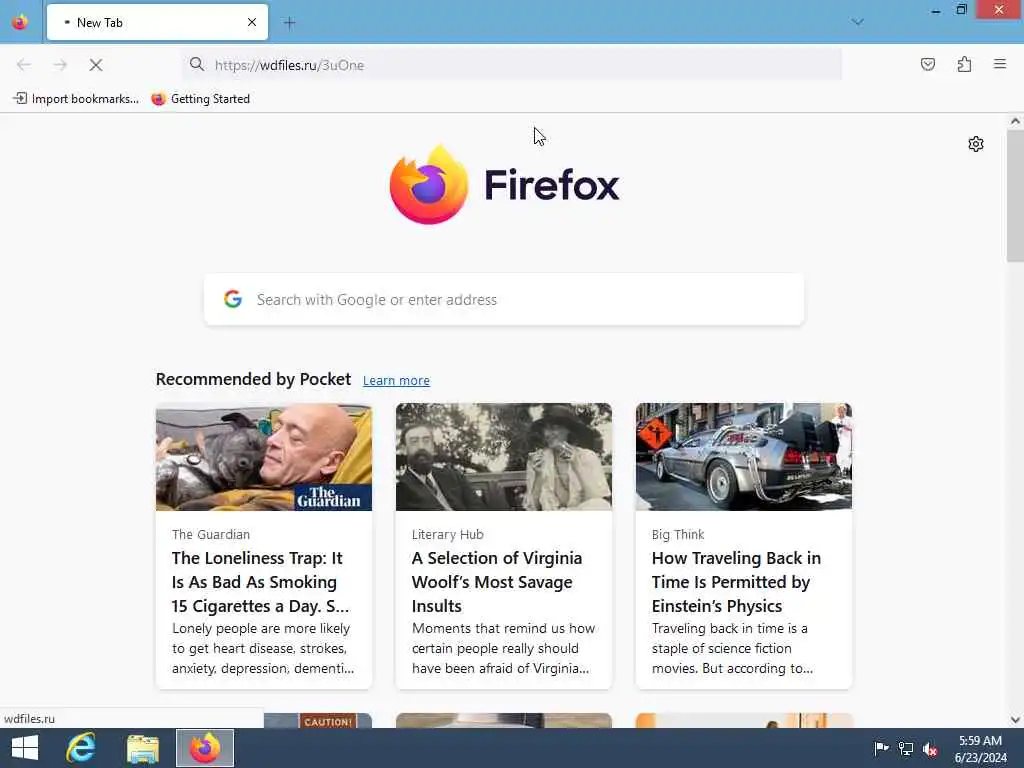Click the Big Think source label
The height and width of the screenshot is (768, 1024).
pos(678,534)
